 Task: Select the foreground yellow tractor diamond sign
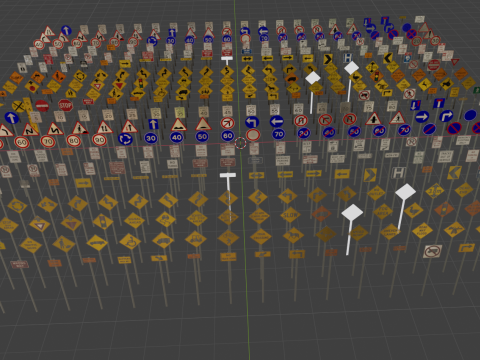point(196,239)
